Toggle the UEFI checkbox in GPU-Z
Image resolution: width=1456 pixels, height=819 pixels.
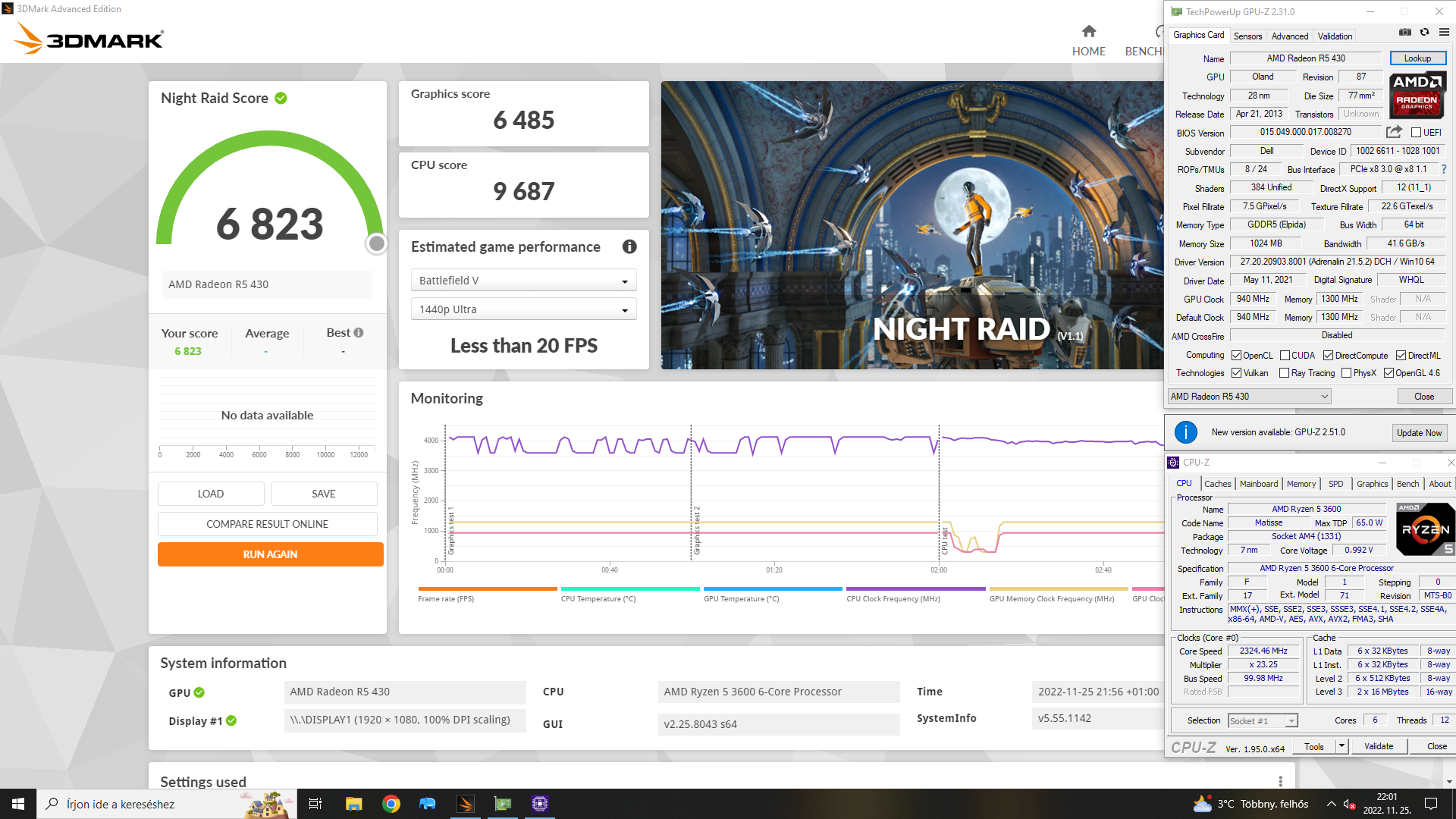[x=1416, y=133]
